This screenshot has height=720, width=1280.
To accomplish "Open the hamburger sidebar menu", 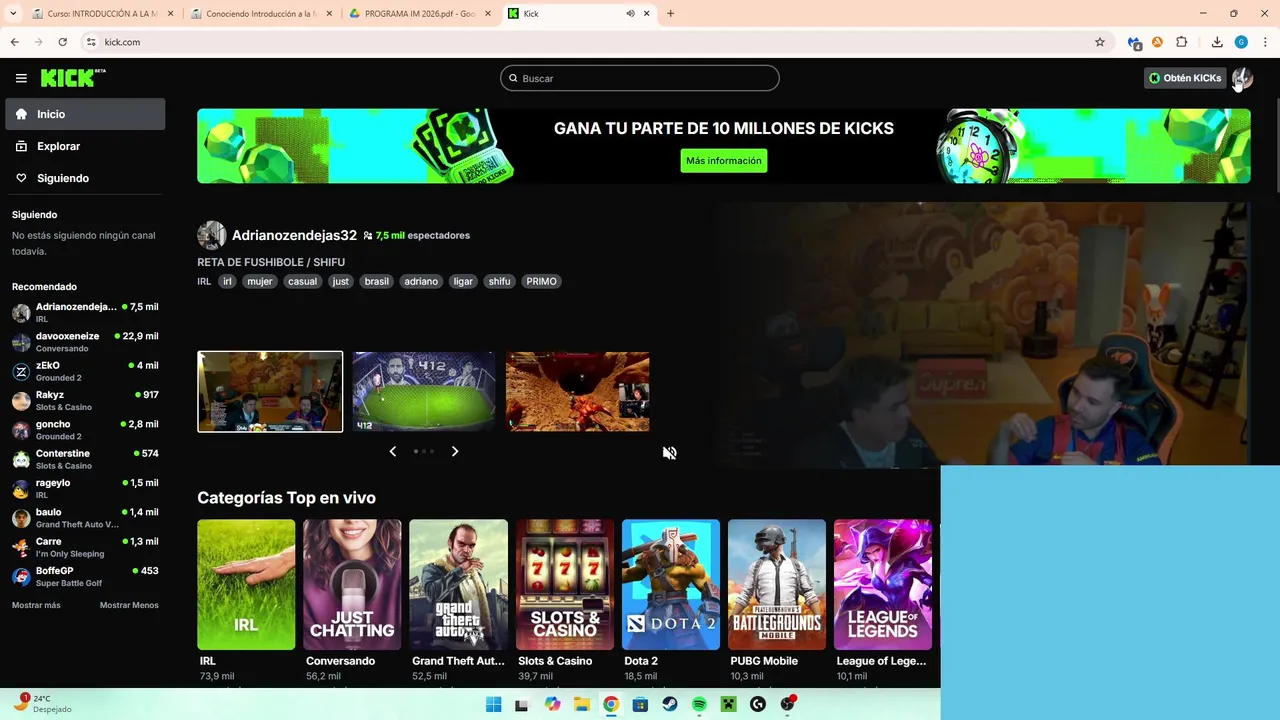I will click(x=21, y=78).
